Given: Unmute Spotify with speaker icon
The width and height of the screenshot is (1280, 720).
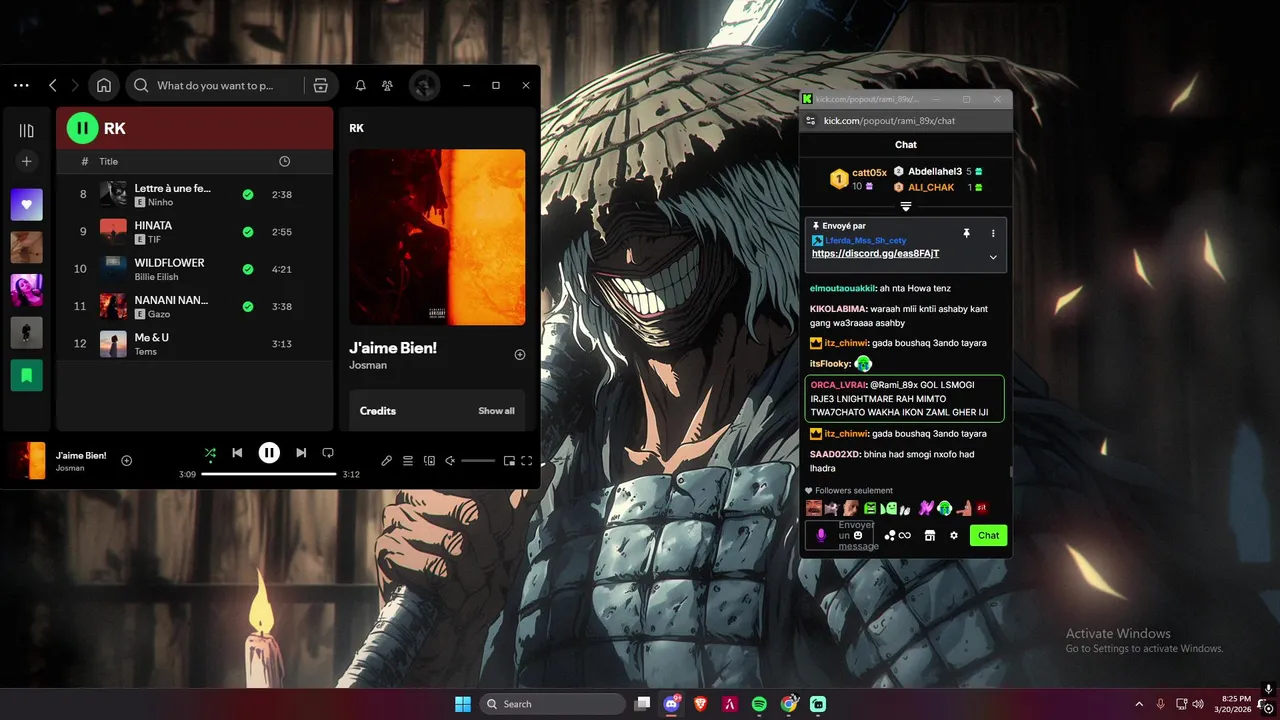Looking at the screenshot, I should [x=450, y=461].
